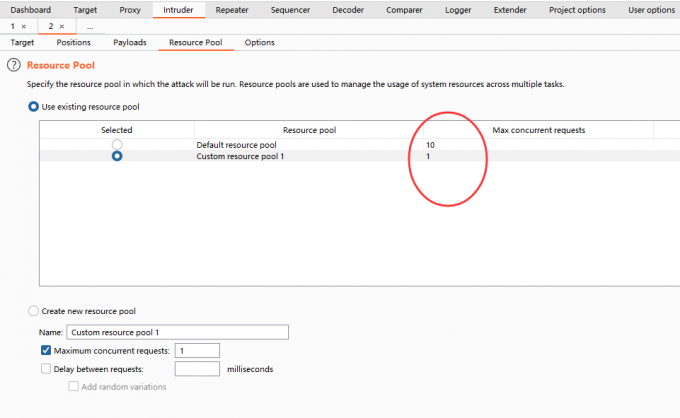The height and width of the screenshot is (418, 680).
Task: Switch to the Decoder tab
Action: point(348,10)
